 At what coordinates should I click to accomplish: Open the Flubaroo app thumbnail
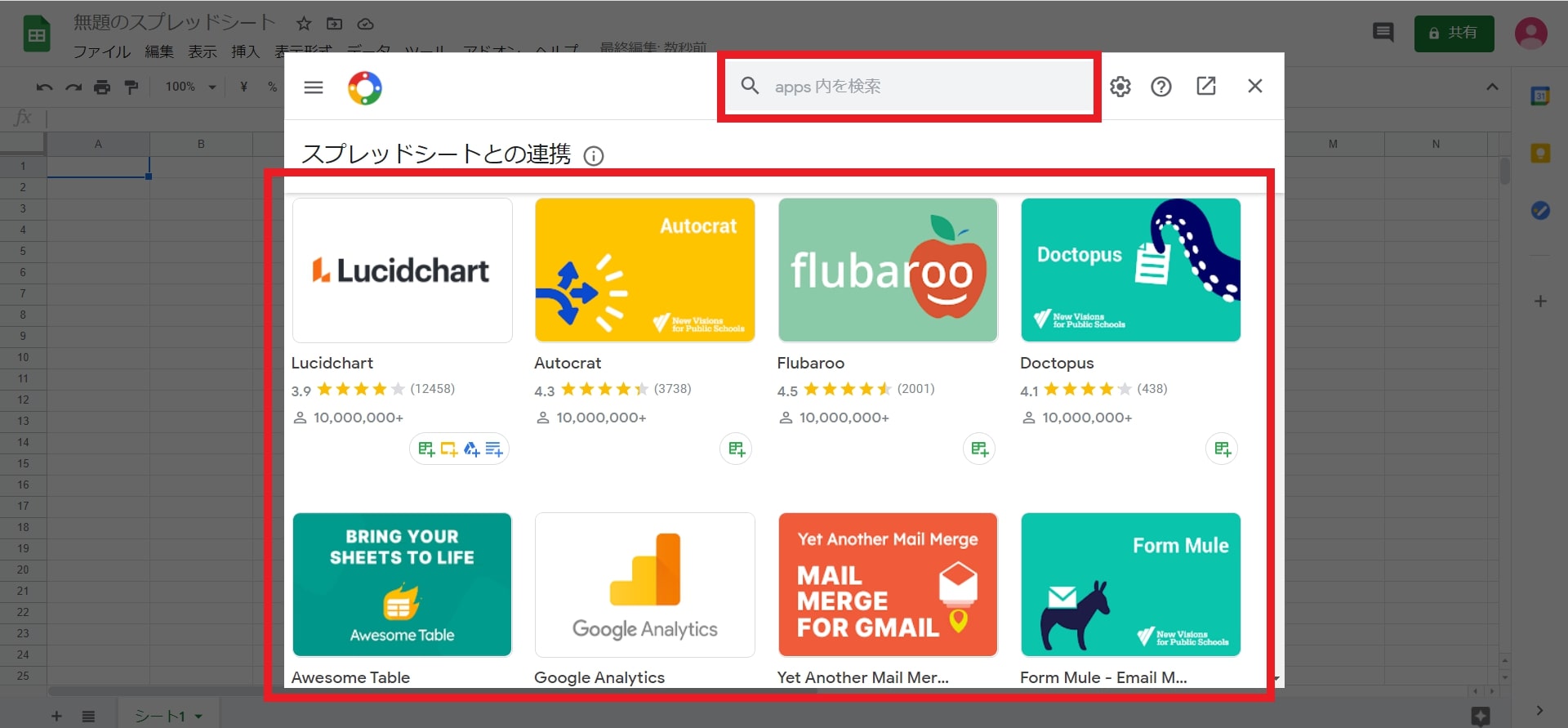tap(888, 270)
